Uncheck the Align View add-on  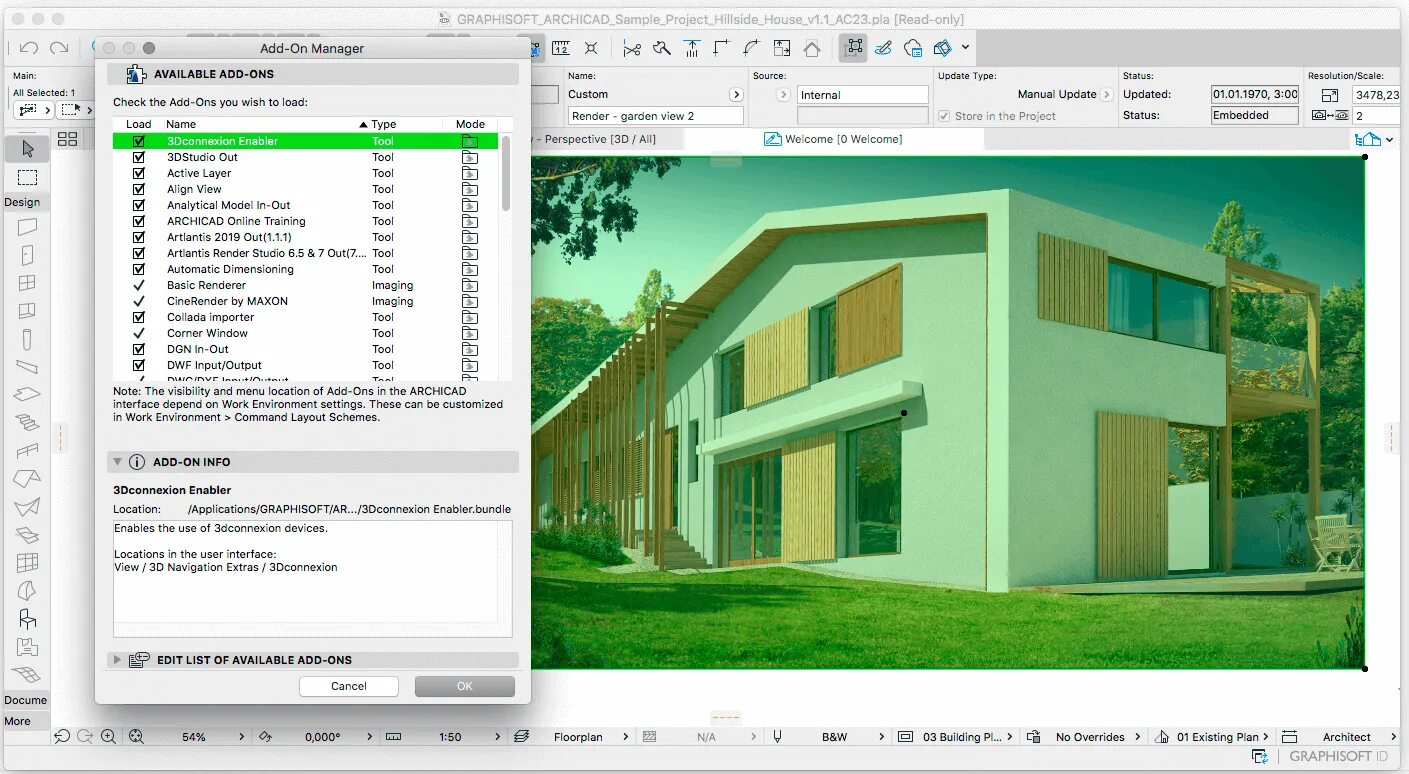pyautogui.click(x=139, y=189)
